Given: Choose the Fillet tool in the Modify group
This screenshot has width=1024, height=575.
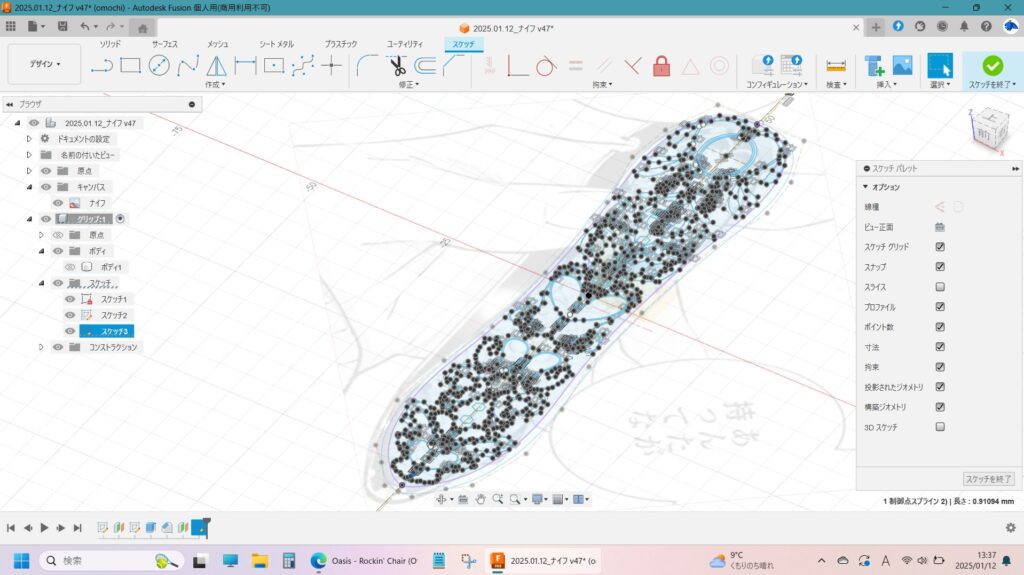Looking at the screenshot, I should point(367,66).
